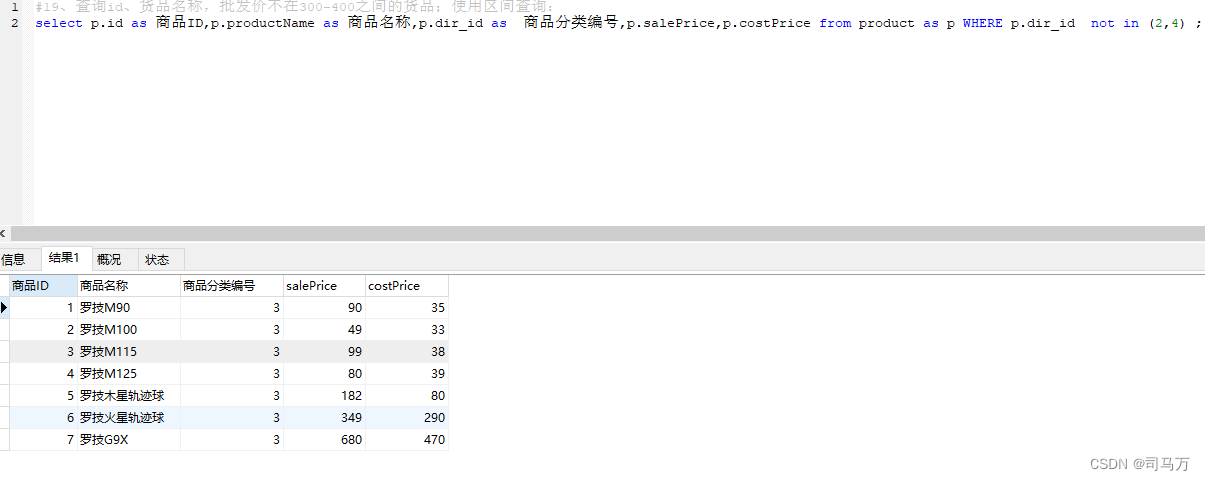This screenshot has height=480, width=1205.
Task: Click the 商品分类编号 column header
Action: coord(232,286)
